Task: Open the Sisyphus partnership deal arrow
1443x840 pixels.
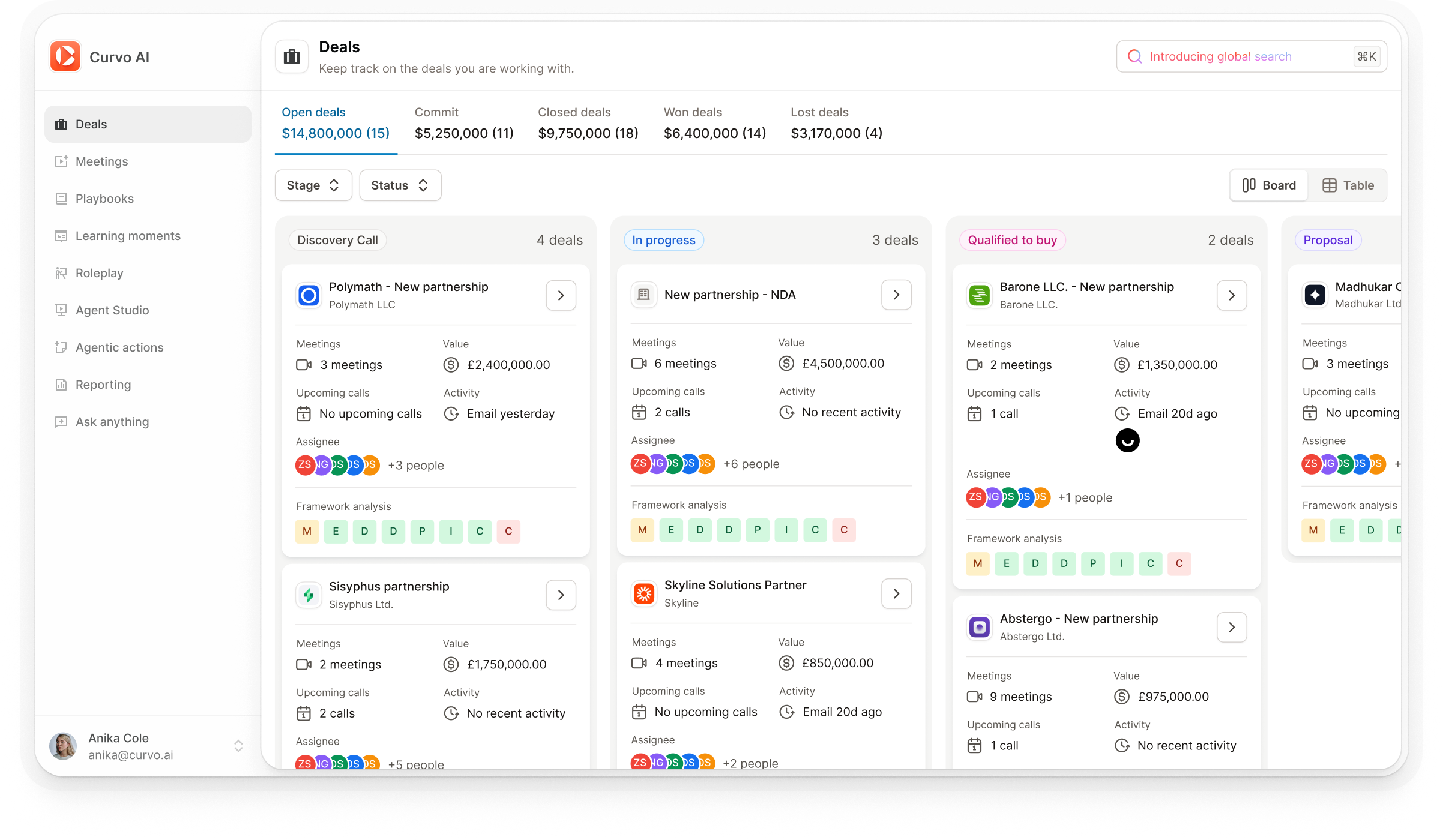Action: [561, 595]
